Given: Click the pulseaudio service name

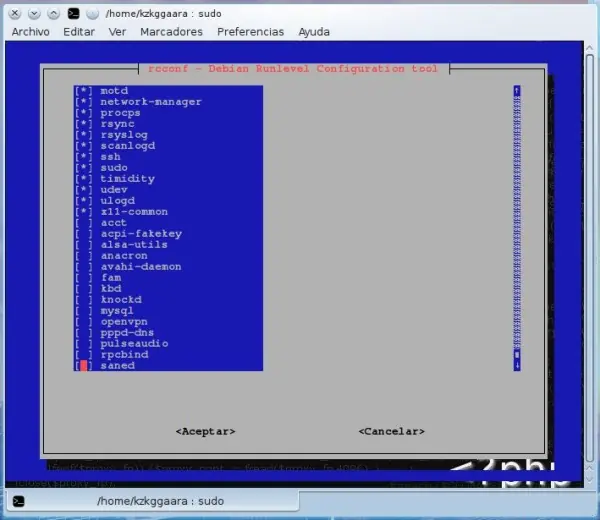Looking at the screenshot, I should coord(134,344).
